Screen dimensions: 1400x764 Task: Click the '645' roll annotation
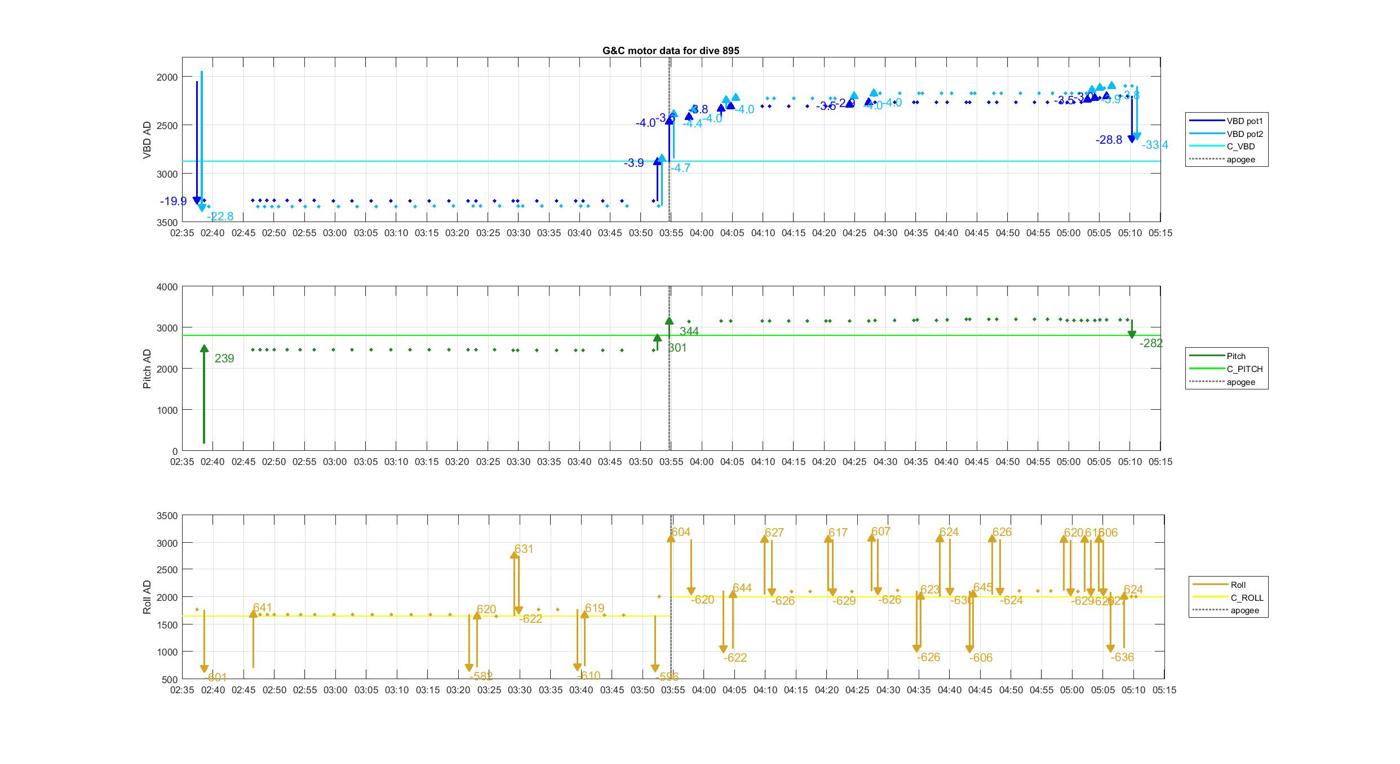[x=983, y=587]
